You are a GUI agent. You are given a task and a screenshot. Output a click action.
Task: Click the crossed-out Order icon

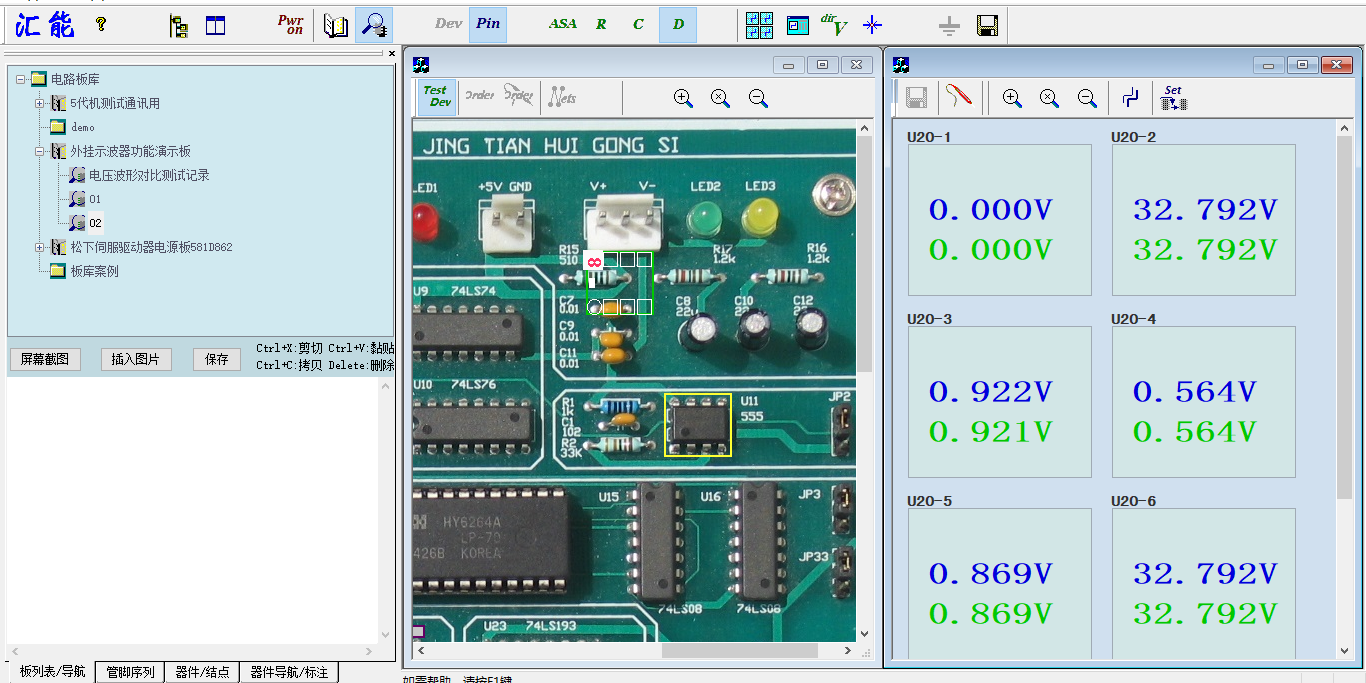pos(518,96)
